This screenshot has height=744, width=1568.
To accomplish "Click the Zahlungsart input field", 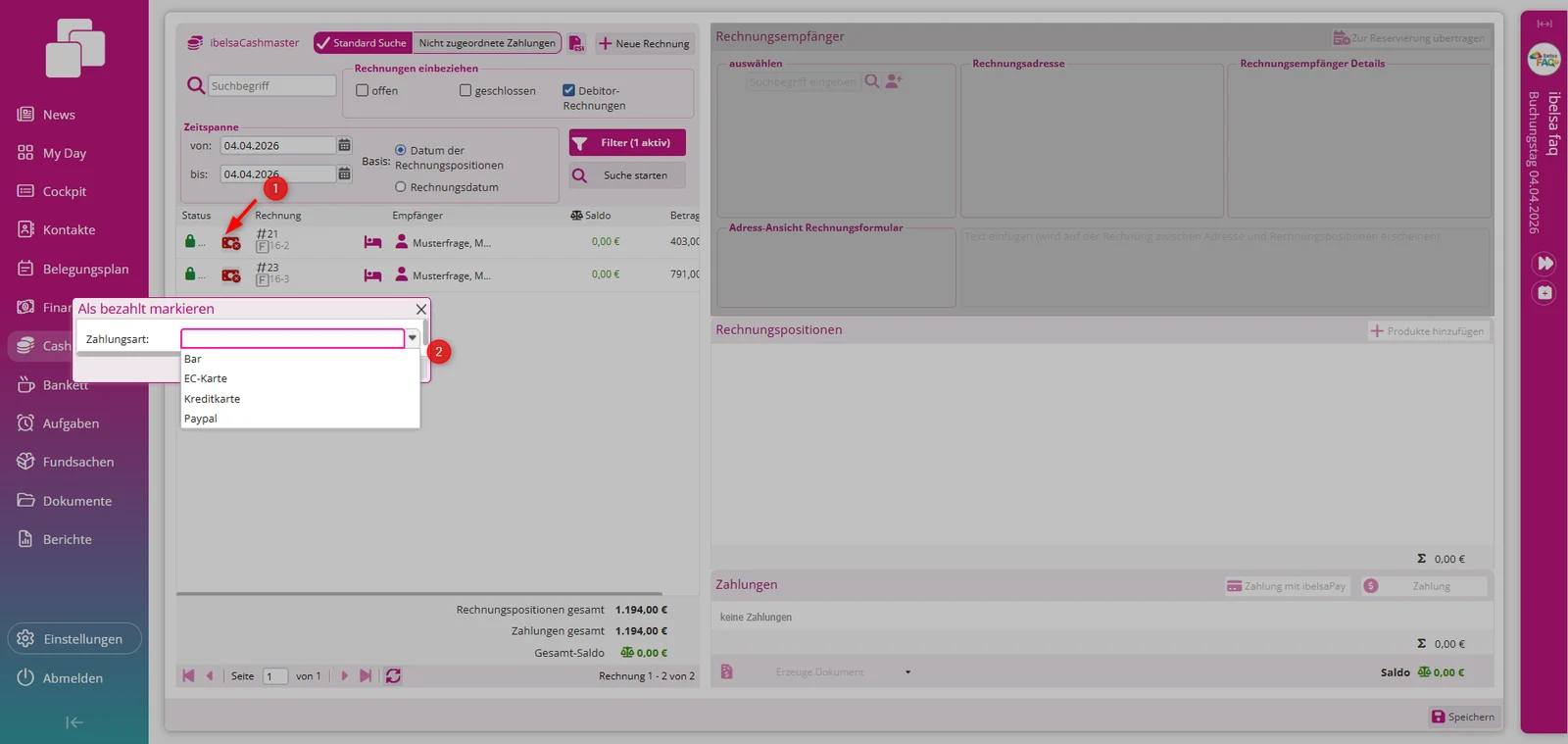I will click(x=293, y=338).
